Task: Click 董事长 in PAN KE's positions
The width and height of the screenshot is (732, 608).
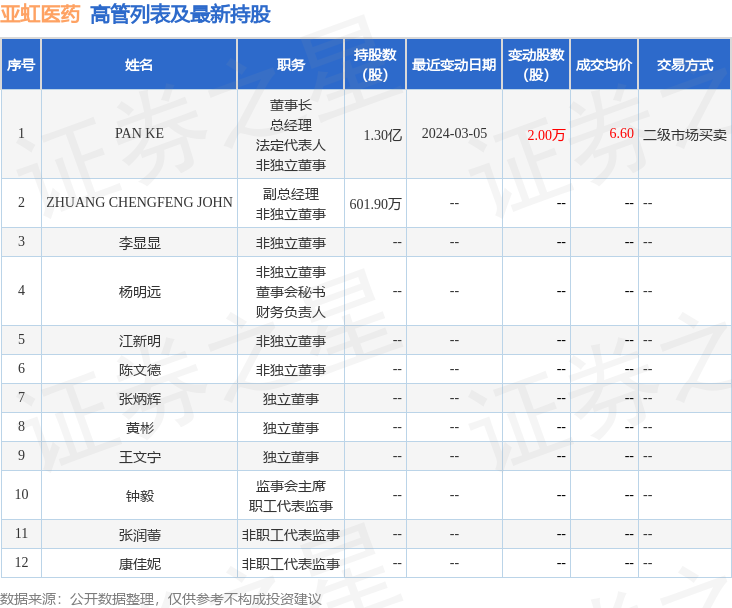Action: [x=290, y=105]
